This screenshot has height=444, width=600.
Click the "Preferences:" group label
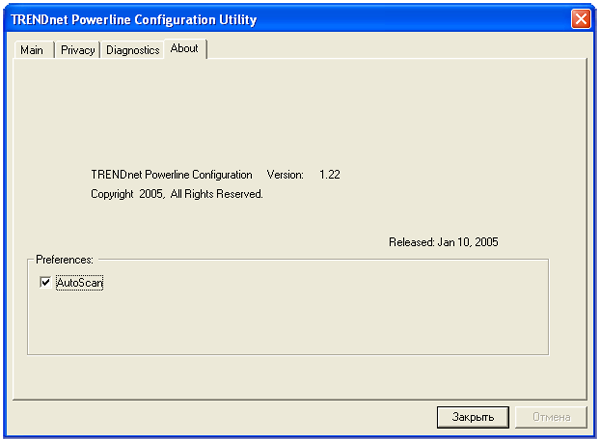point(64,260)
